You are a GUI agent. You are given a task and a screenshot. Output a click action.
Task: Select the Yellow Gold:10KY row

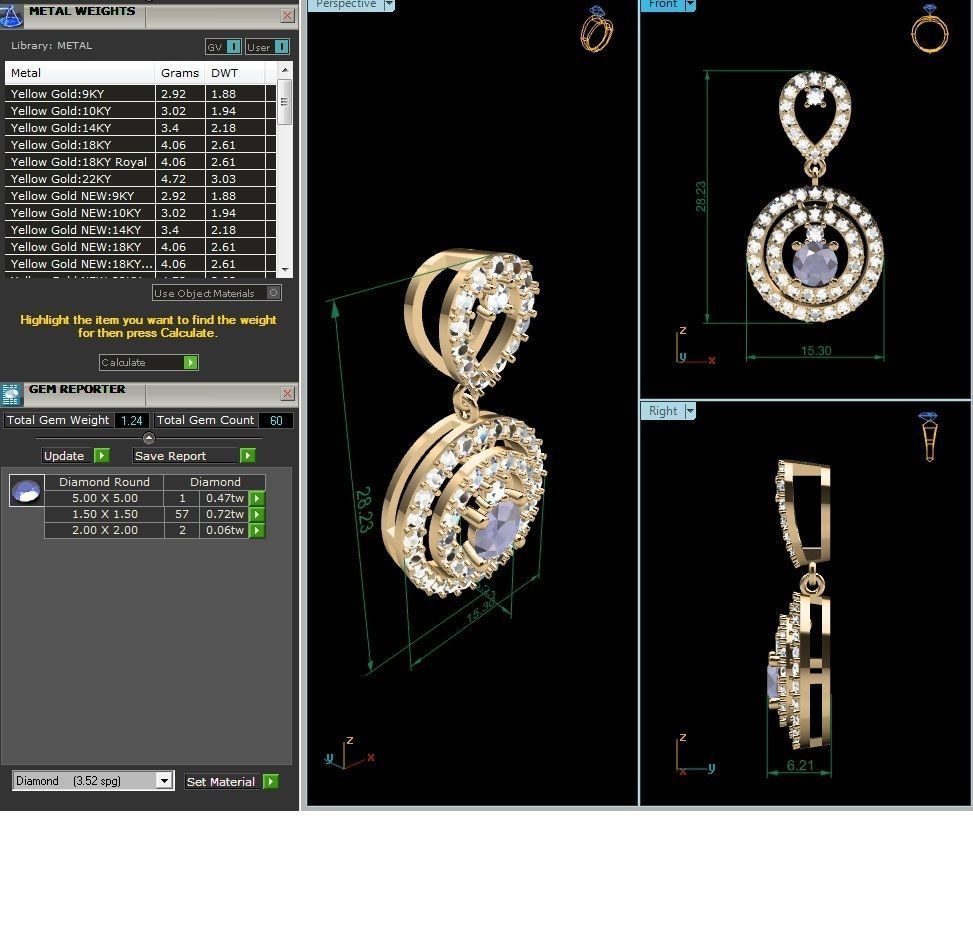point(140,110)
